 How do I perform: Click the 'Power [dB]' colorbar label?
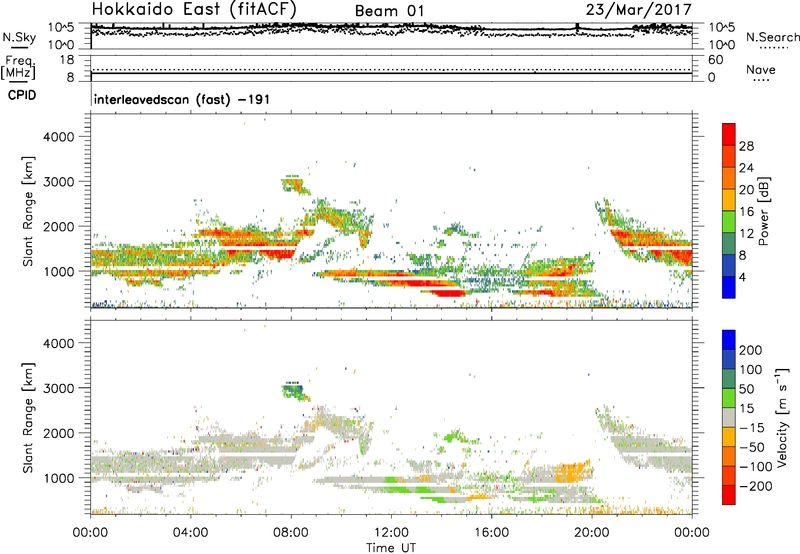click(x=763, y=211)
